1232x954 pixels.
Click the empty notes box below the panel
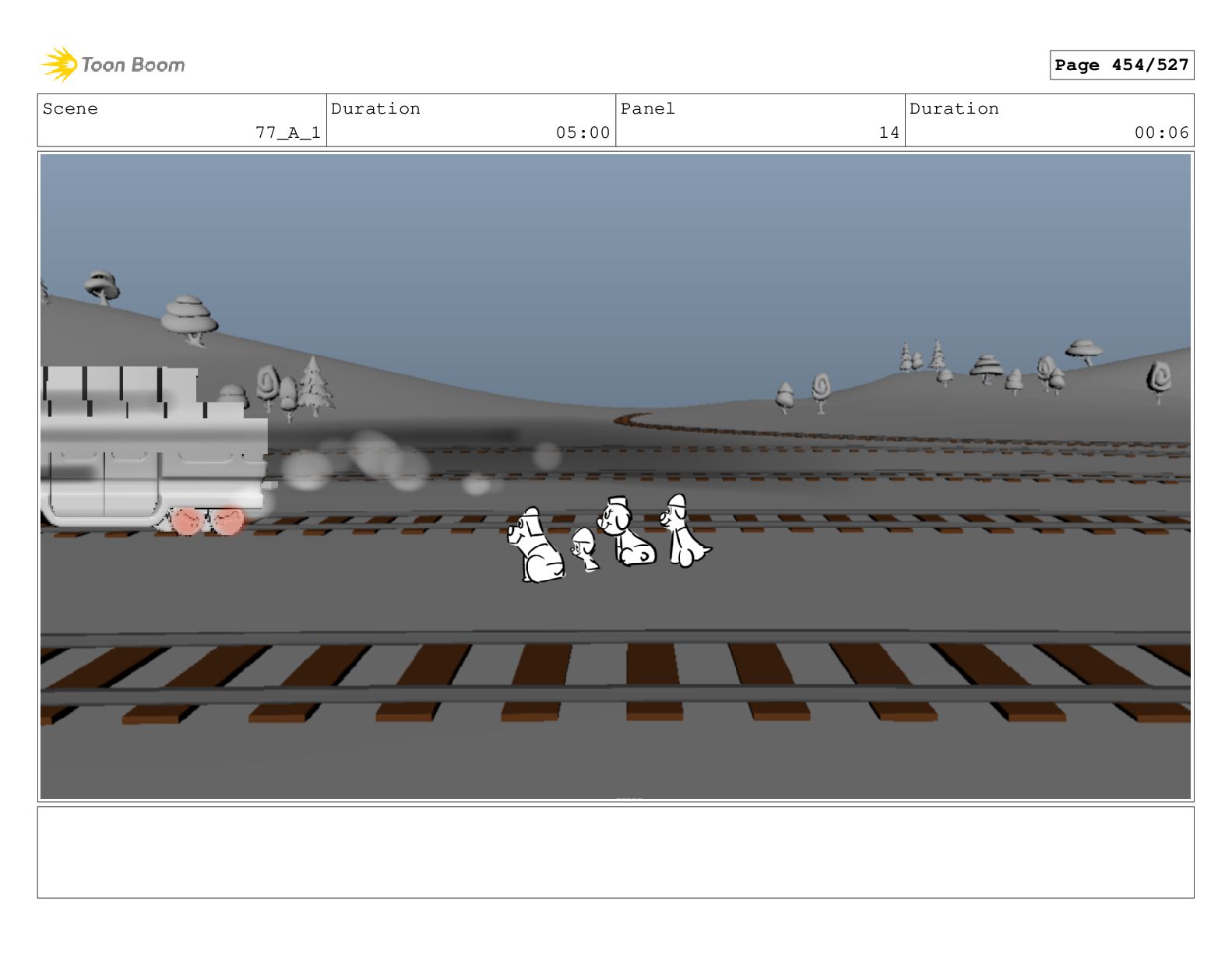pyautogui.click(x=615, y=852)
